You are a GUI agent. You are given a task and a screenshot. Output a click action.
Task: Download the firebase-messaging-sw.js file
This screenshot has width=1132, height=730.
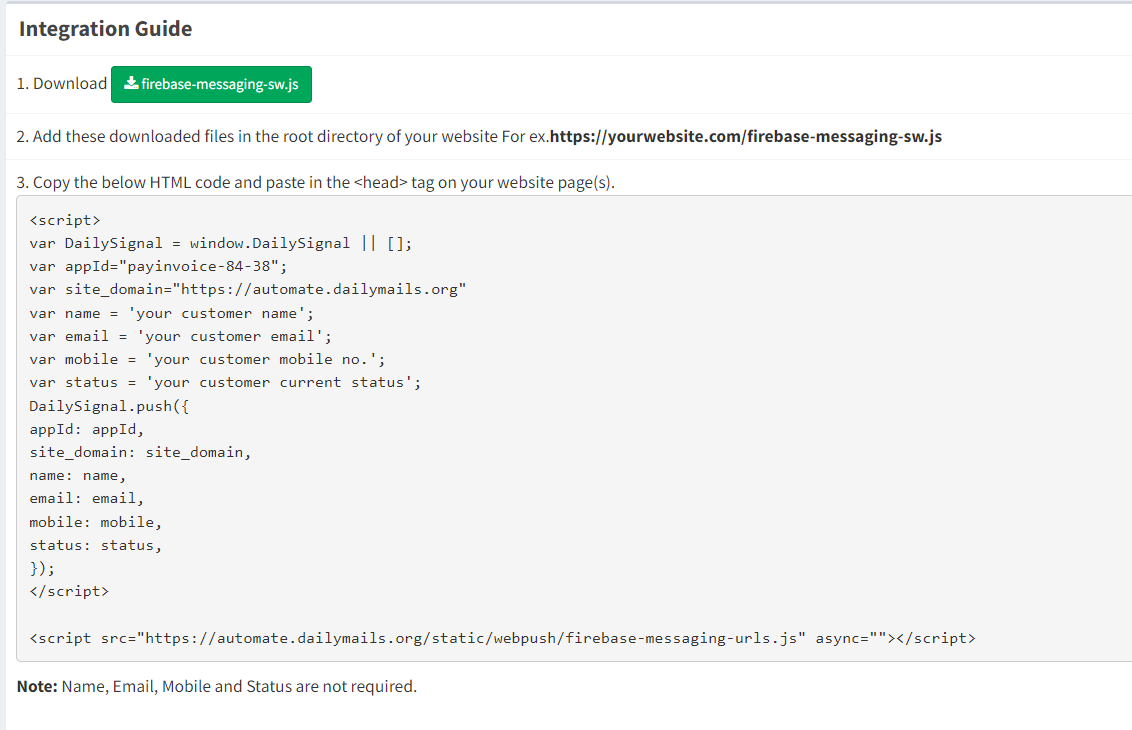pyautogui.click(x=211, y=85)
